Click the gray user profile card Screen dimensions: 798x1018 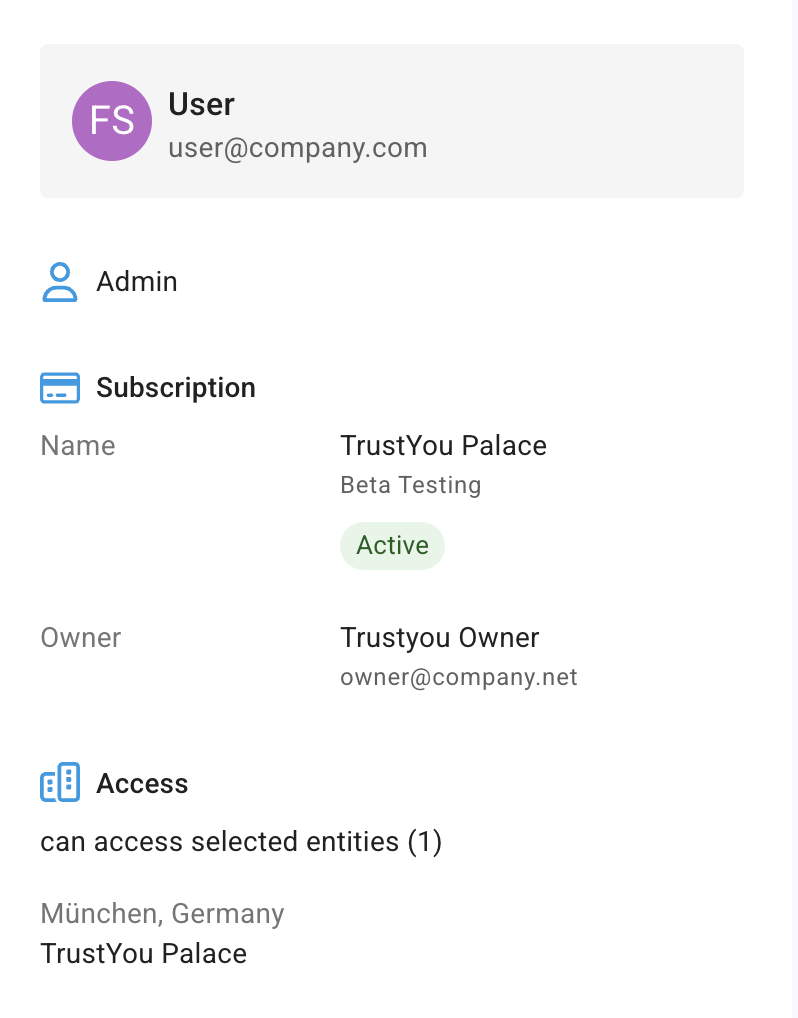(x=392, y=121)
